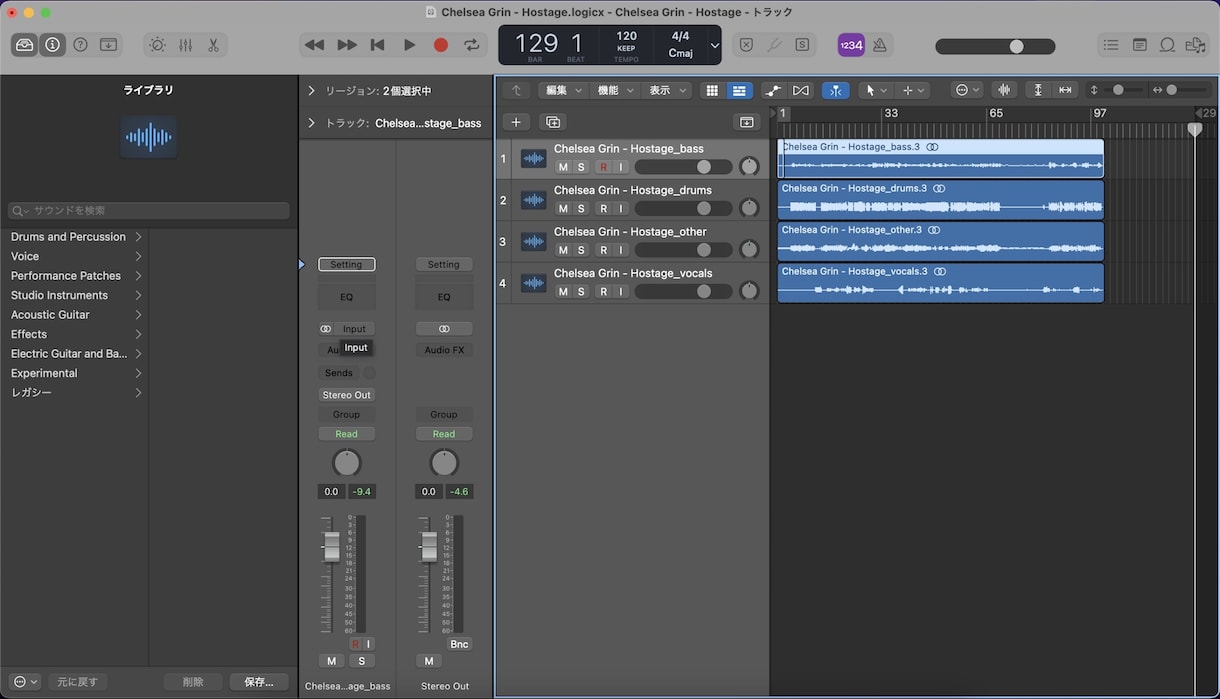This screenshot has width=1220, height=699.
Task: Switch to grid view button
Action: (712, 90)
